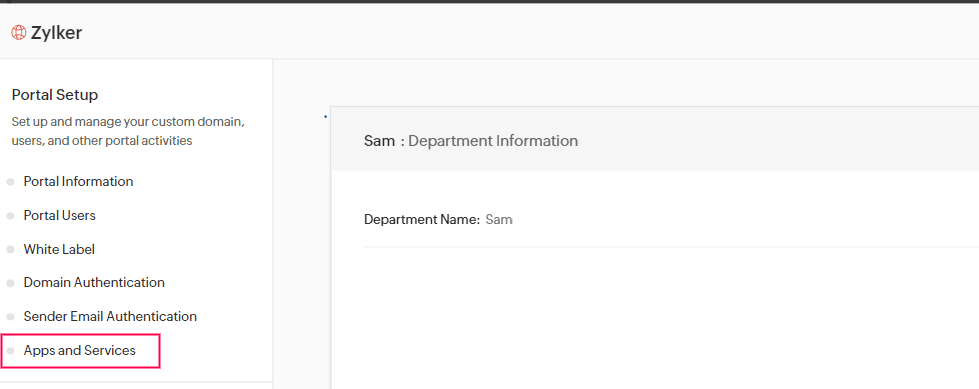Click the bullet dot beside Sender Email Authentication
This screenshot has width=979, height=389.
10,317
